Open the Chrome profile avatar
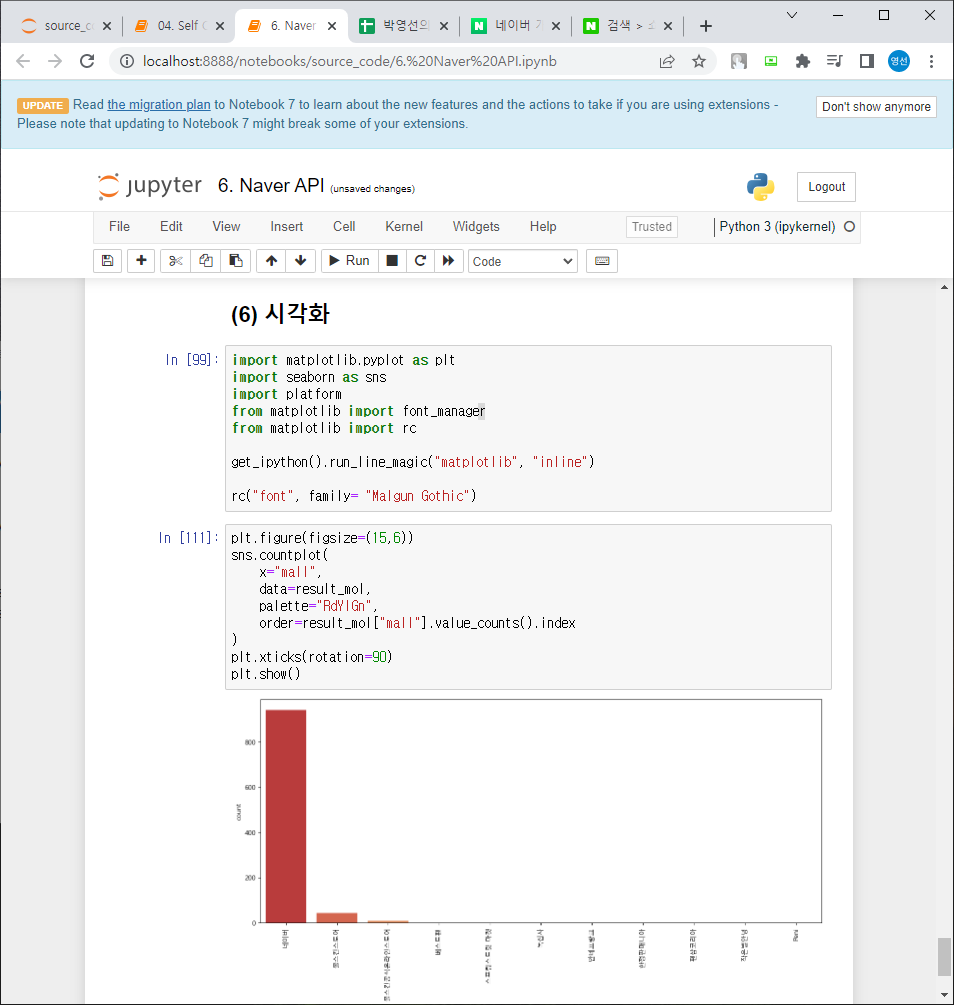 tap(899, 61)
